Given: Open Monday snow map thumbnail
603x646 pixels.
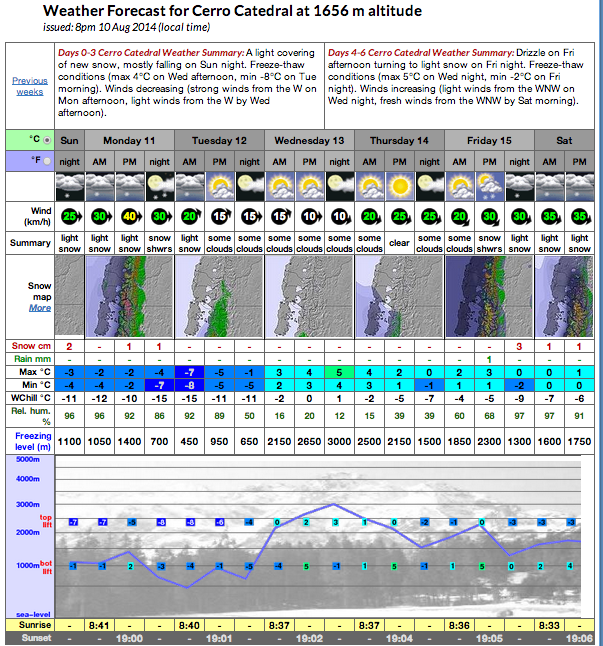Looking at the screenshot, I should [x=129, y=297].
